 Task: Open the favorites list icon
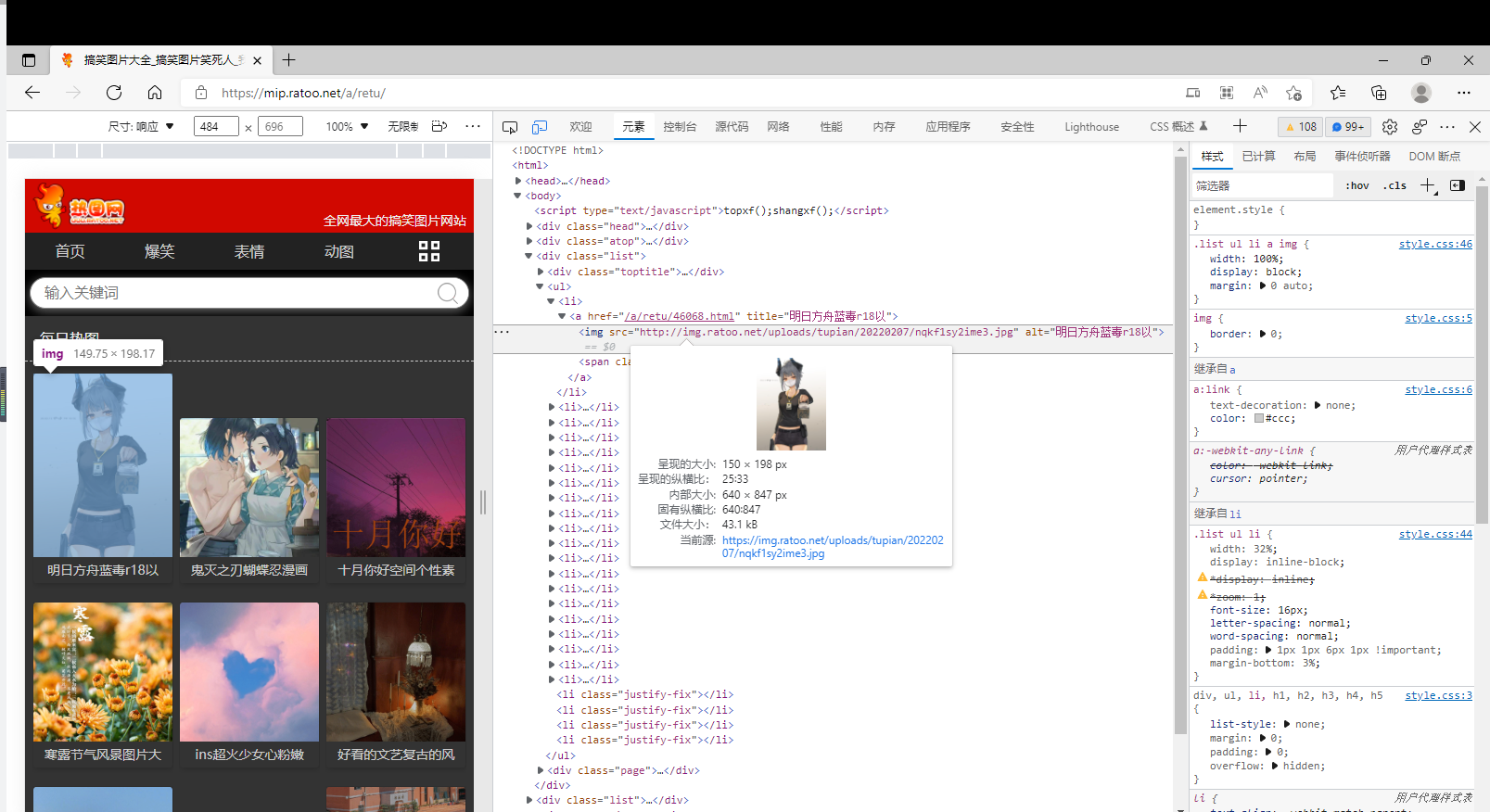pyautogui.click(x=1338, y=93)
